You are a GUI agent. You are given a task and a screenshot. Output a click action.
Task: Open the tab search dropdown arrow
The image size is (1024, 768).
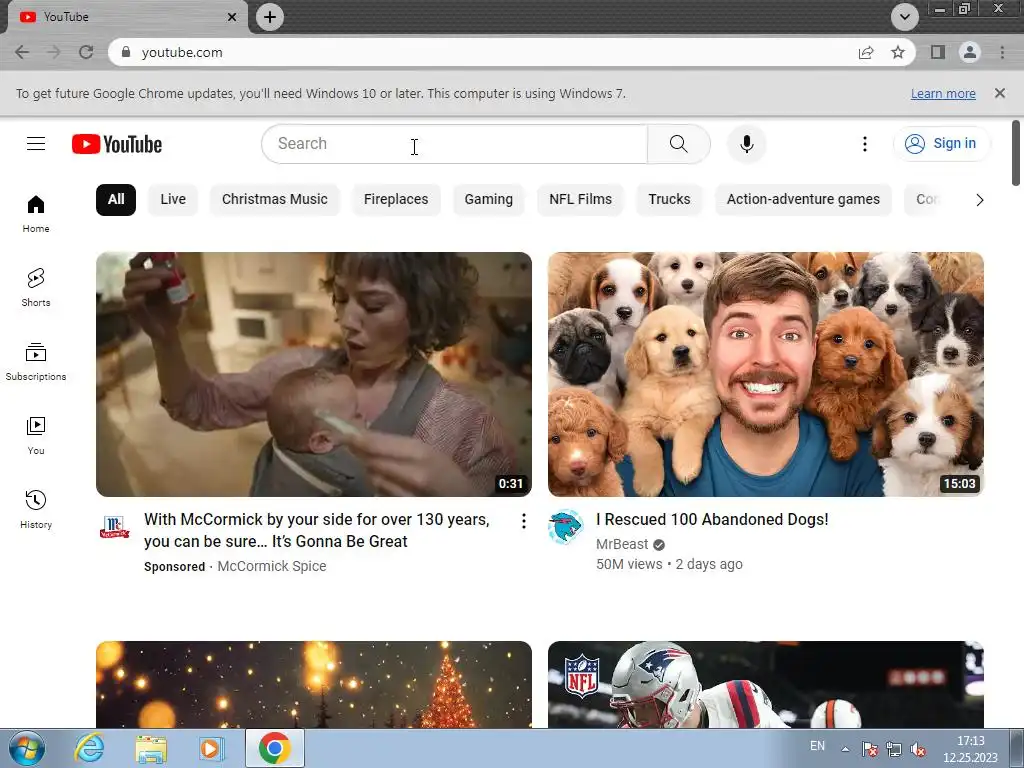904,17
